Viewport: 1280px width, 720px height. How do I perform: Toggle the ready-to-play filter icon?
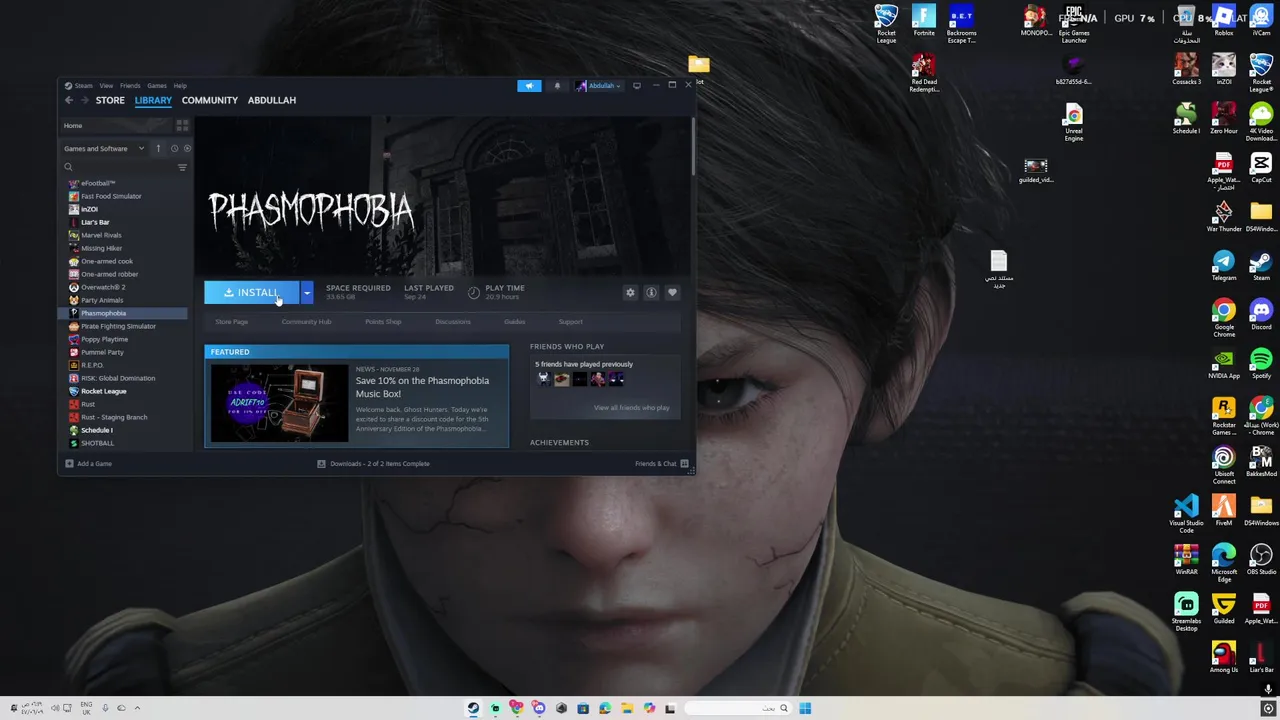click(187, 148)
